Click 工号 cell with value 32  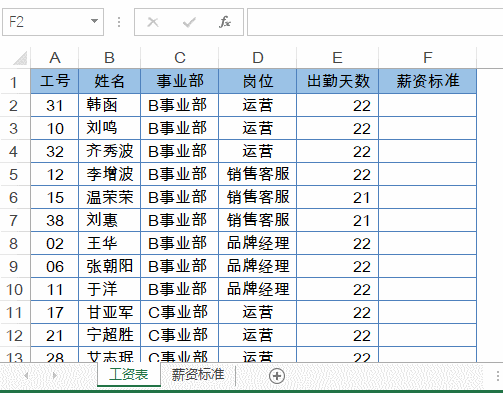click(x=55, y=151)
